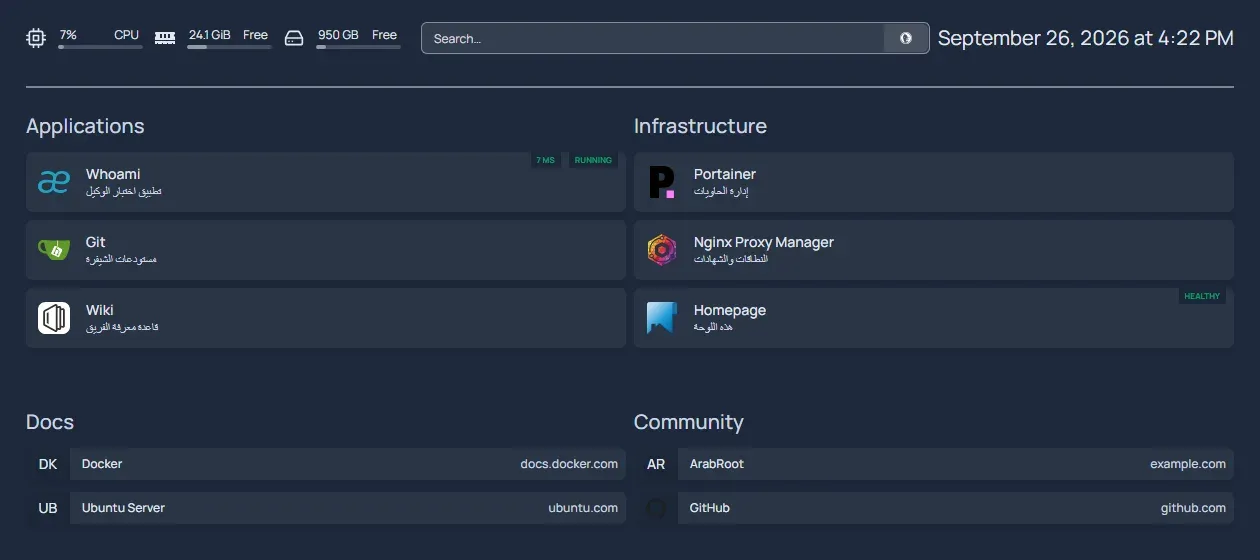Open the Portainer service card
The width and height of the screenshot is (1260, 560).
pyautogui.click(x=934, y=182)
